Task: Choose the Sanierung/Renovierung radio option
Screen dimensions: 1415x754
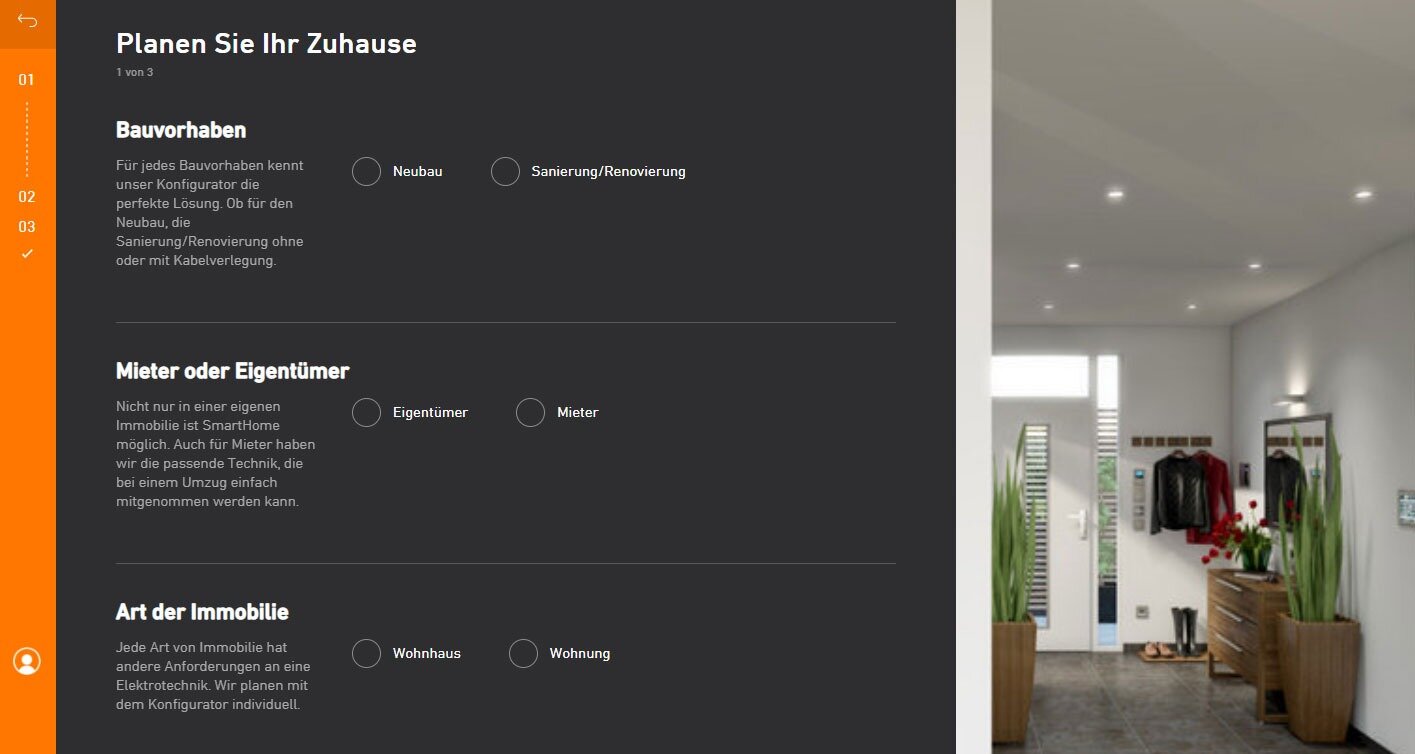Action: 506,171
